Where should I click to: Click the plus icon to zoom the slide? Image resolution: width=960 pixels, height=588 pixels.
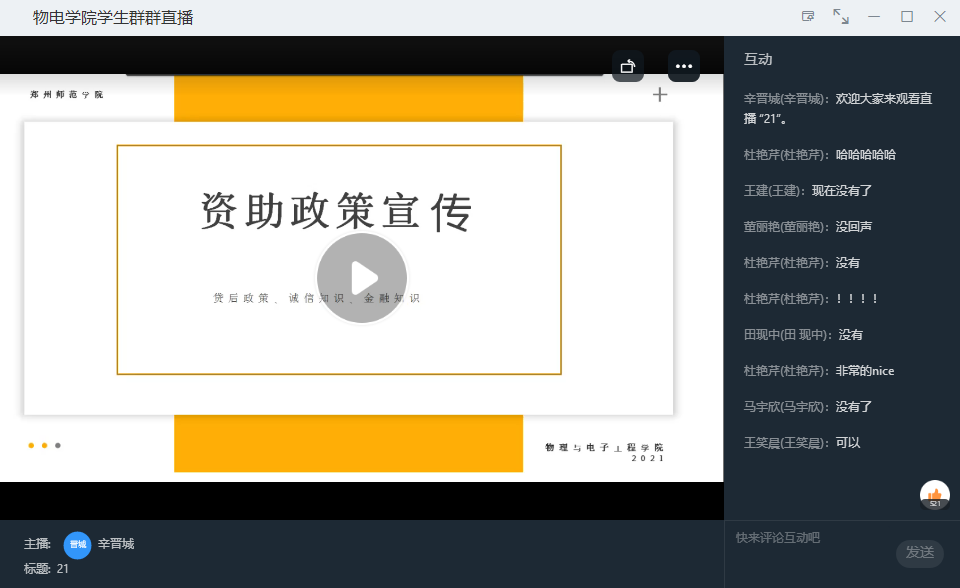(x=660, y=94)
